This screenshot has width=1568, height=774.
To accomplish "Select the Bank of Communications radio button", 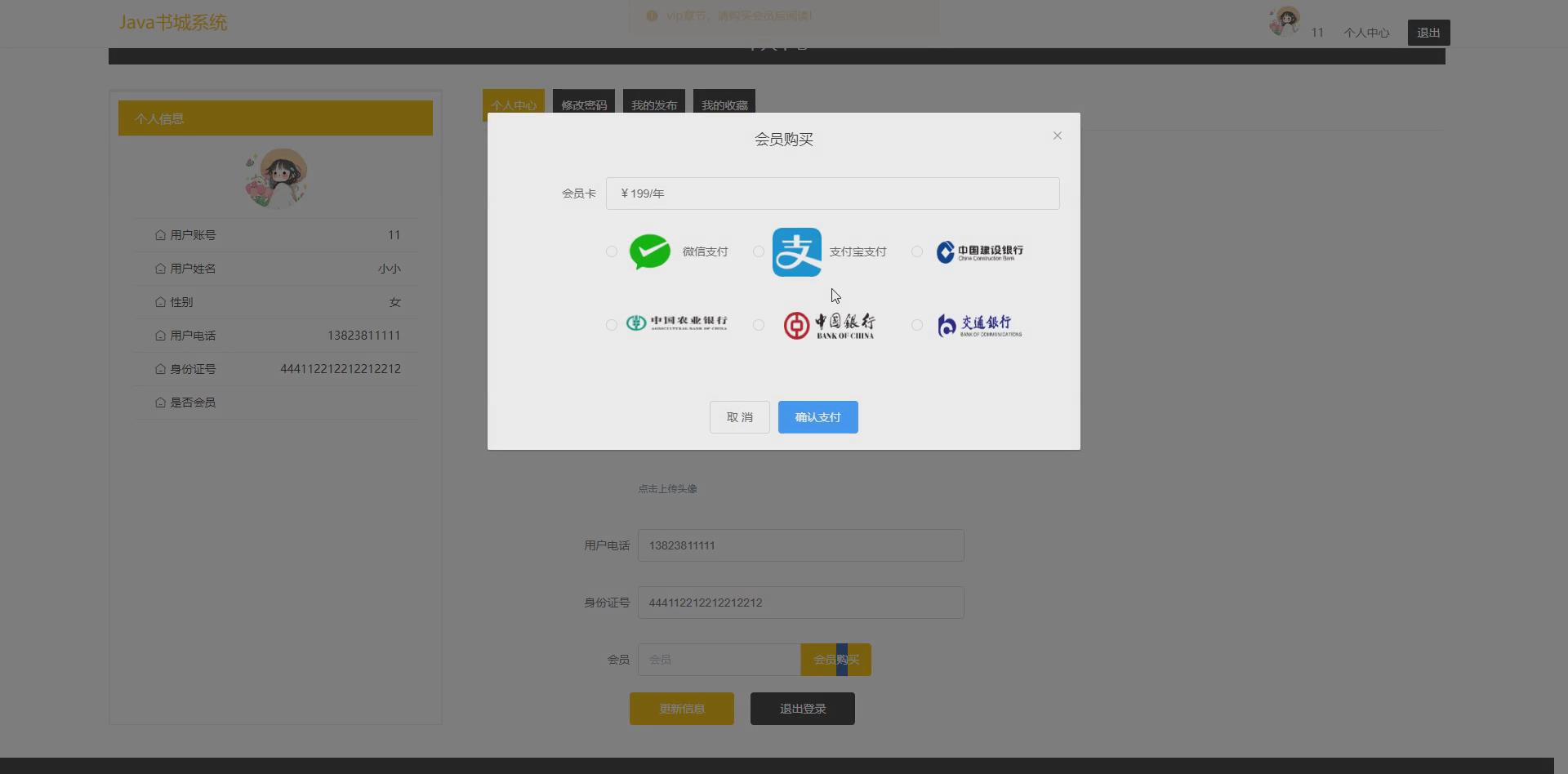I will pyautogui.click(x=916, y=325).
